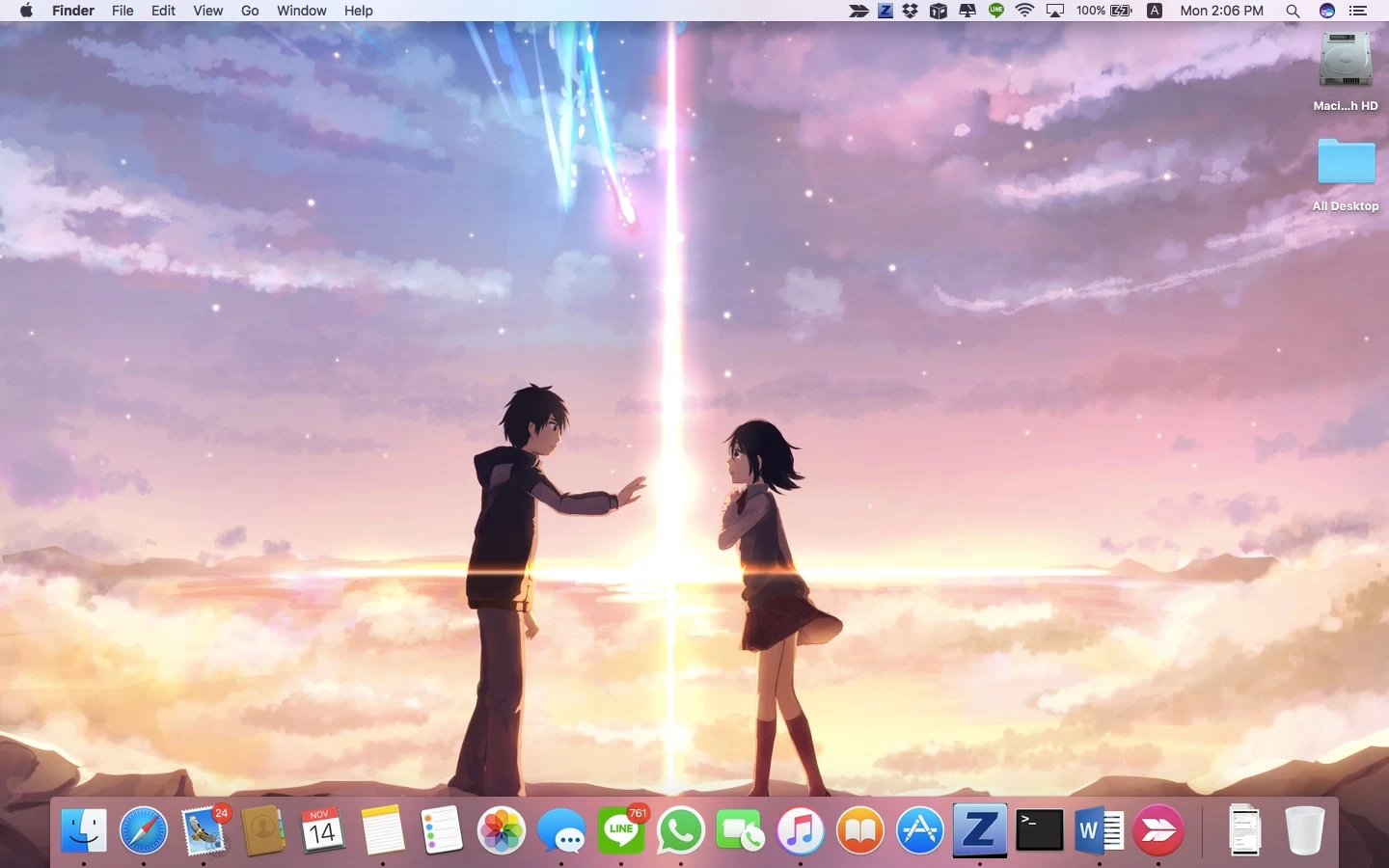Viewport: 1389px width, 868px height.
Task: Click the double-arrow menu bar icon
Action: [858, 11]
